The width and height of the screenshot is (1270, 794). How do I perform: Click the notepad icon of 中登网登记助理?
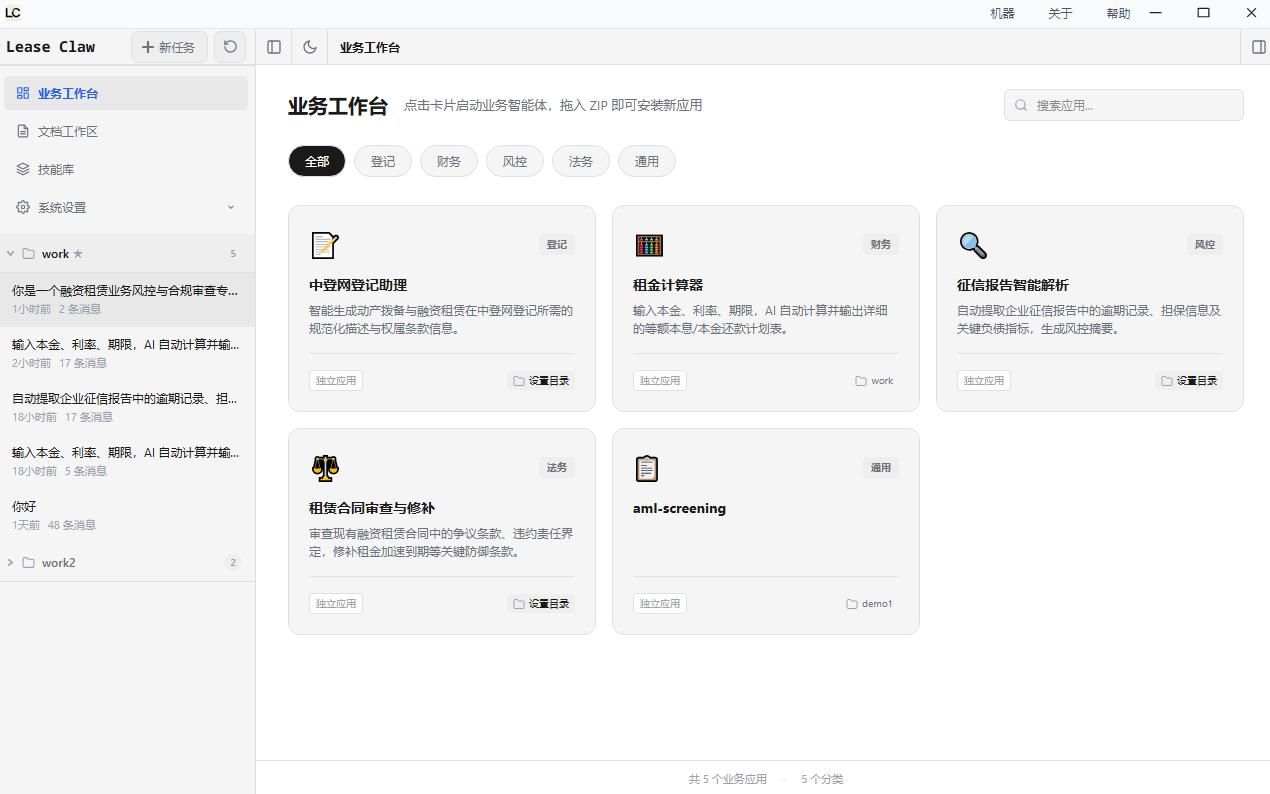[x=325, y=245]
